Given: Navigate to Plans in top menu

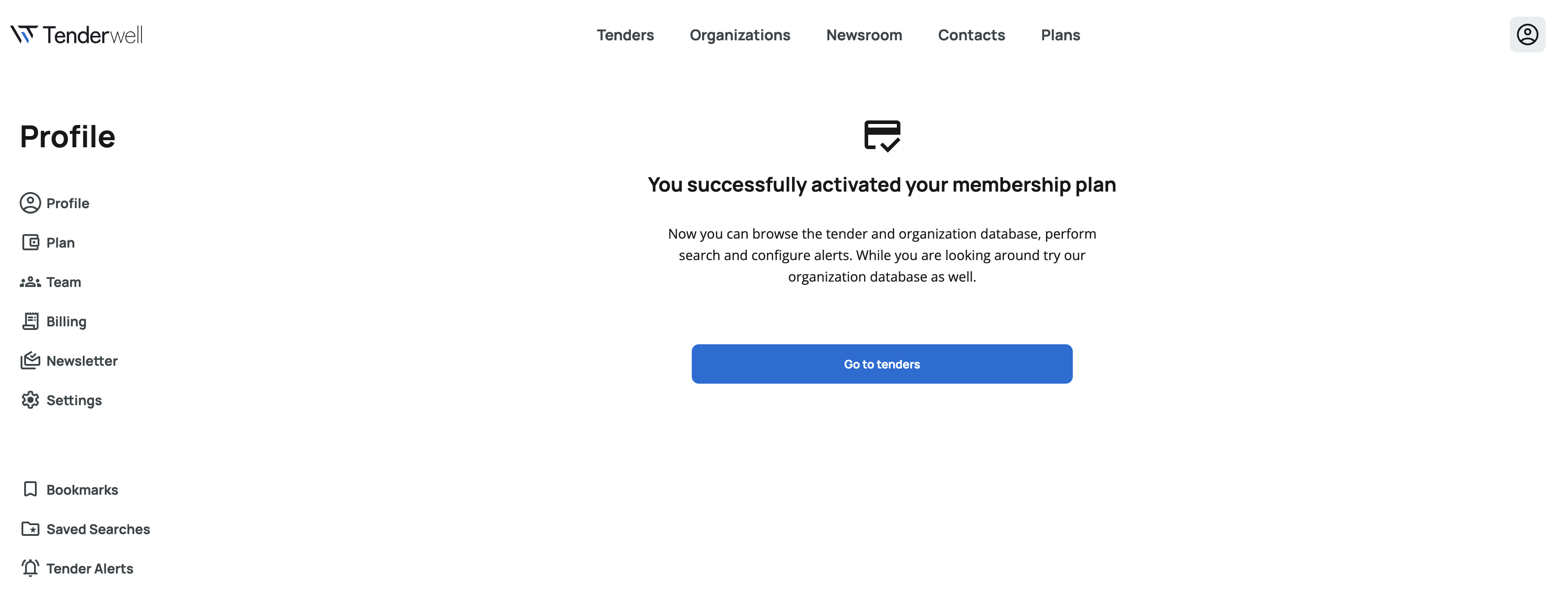Looking at the screenshot, I should [1060, 35].
